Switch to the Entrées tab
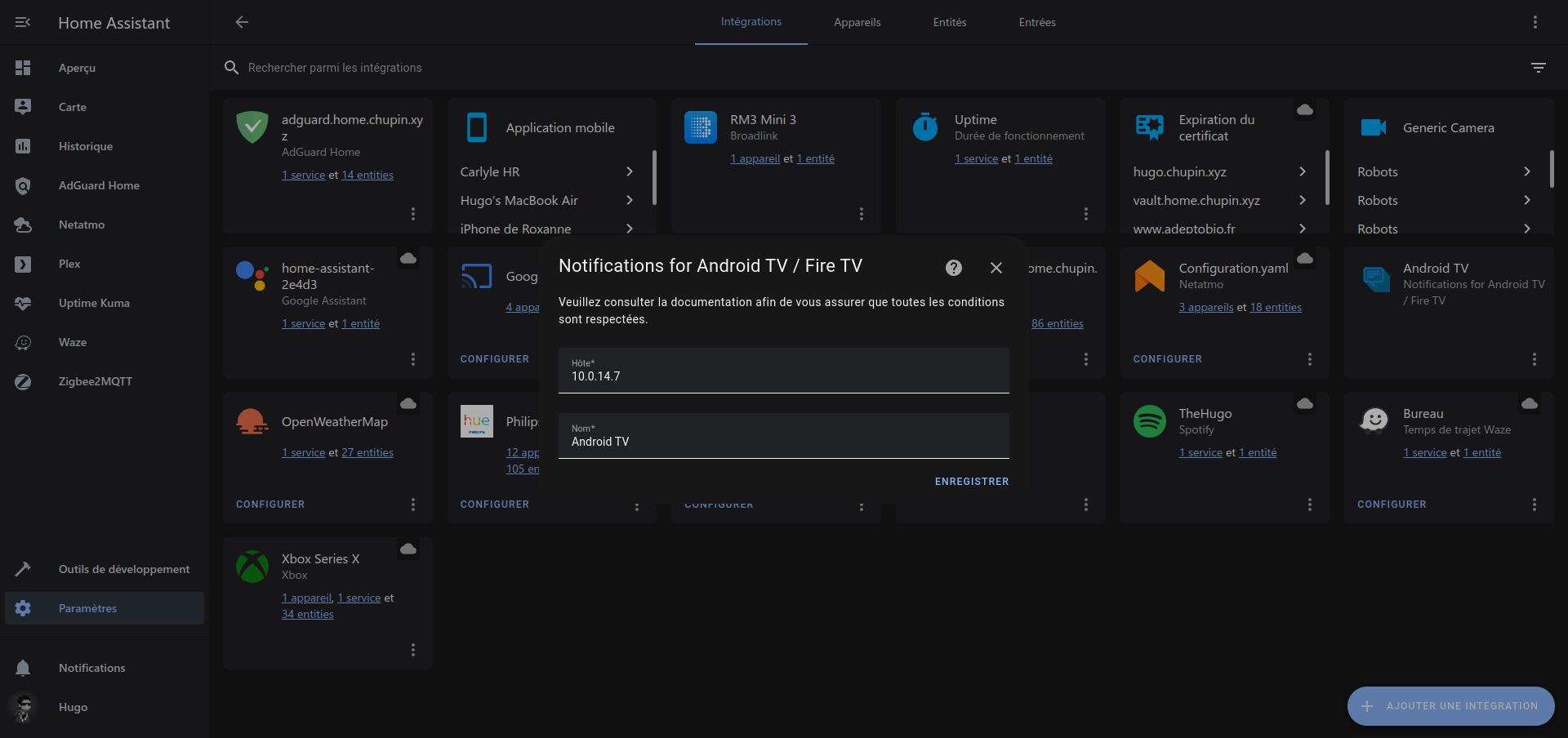Viewport: 1568px width, 738px height. click(x=1037, y=22)
